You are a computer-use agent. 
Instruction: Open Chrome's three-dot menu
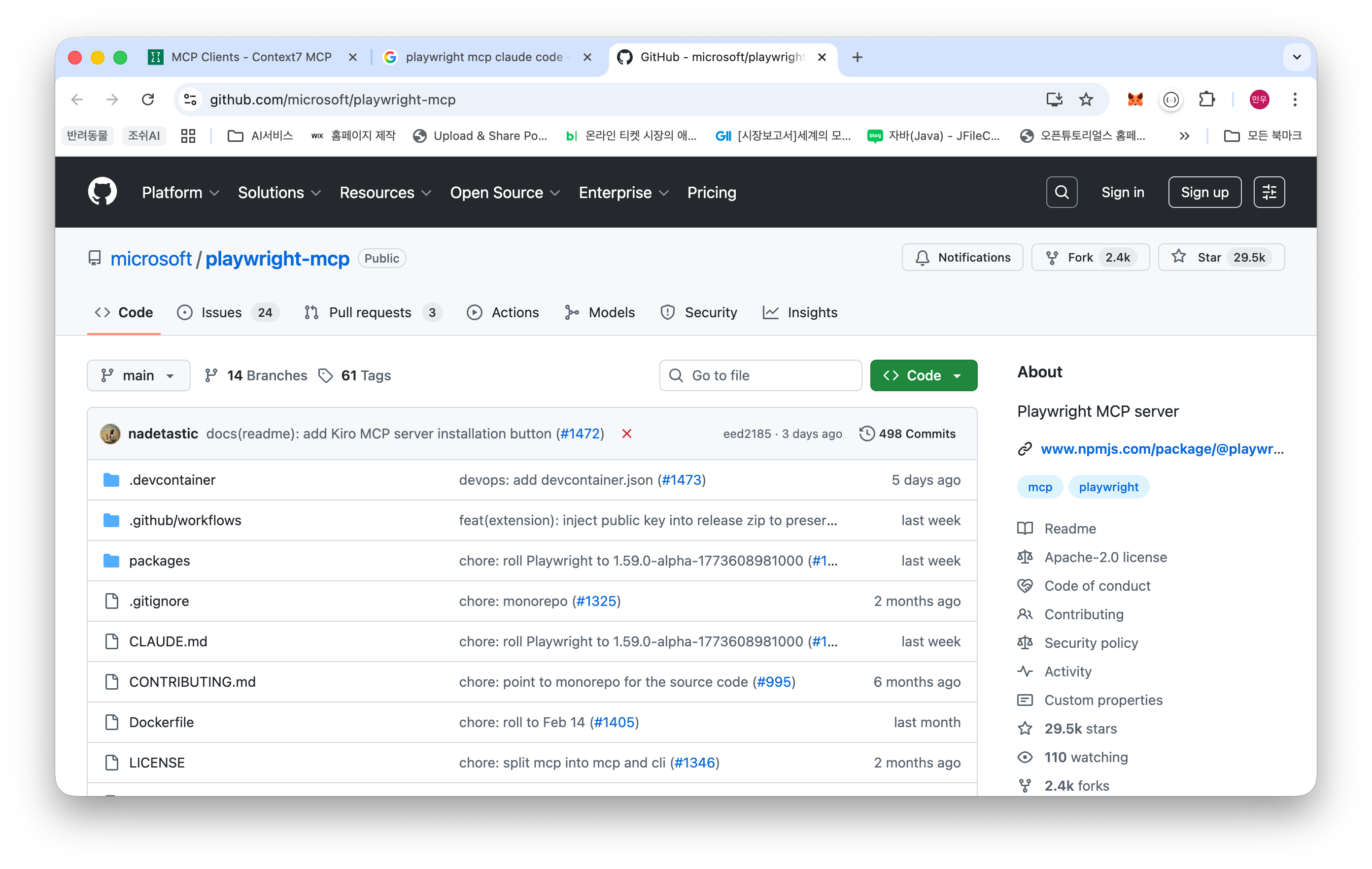(1295, 100)
